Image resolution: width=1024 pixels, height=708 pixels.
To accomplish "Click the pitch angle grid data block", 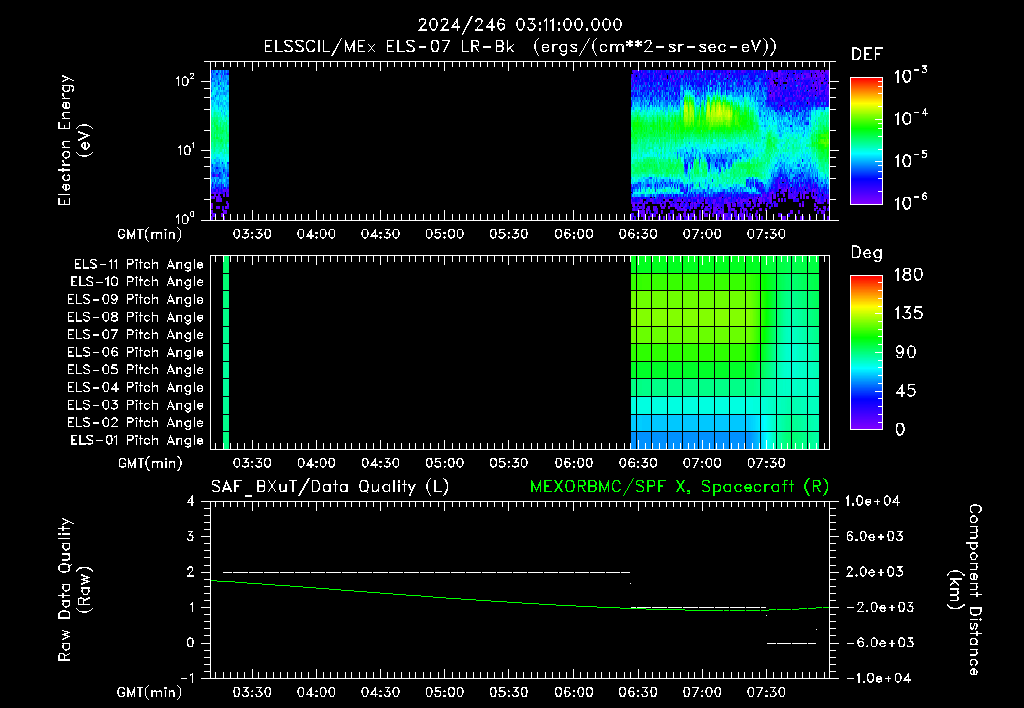I will pyautogui.click(x=725, y=353).
